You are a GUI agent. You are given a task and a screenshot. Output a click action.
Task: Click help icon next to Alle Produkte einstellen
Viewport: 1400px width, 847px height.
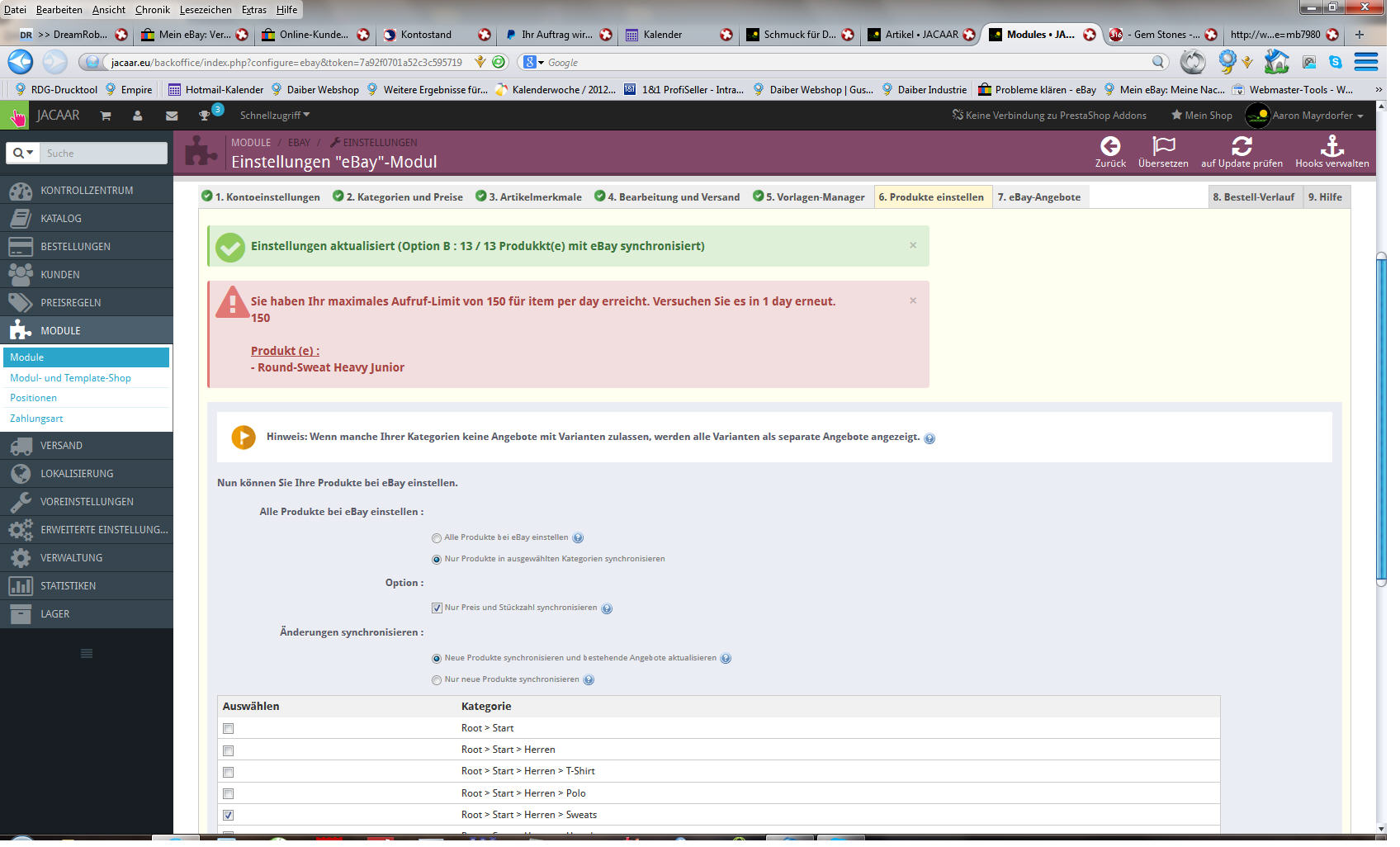(578, 538)
